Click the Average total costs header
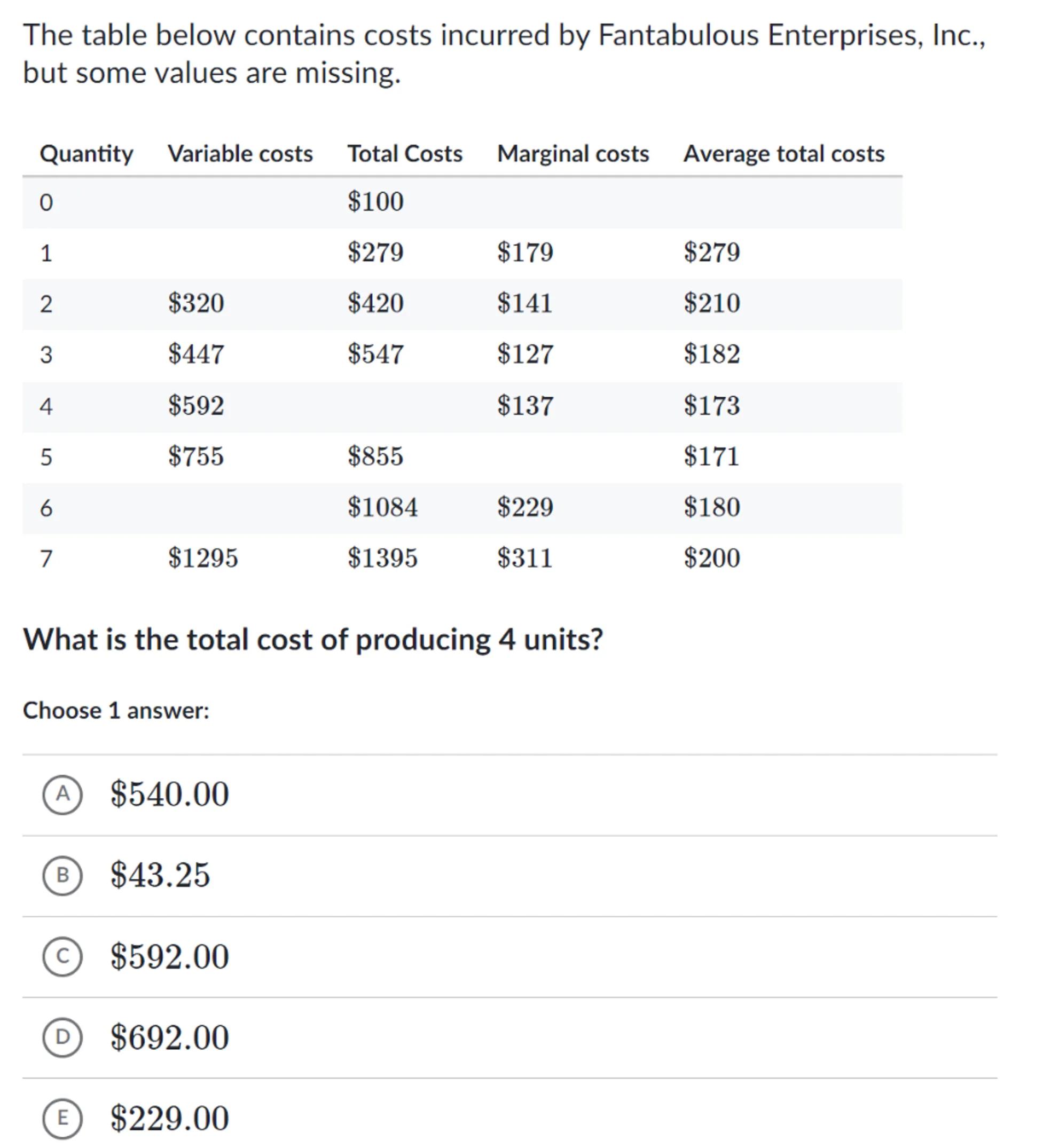 tap(784, 154)
